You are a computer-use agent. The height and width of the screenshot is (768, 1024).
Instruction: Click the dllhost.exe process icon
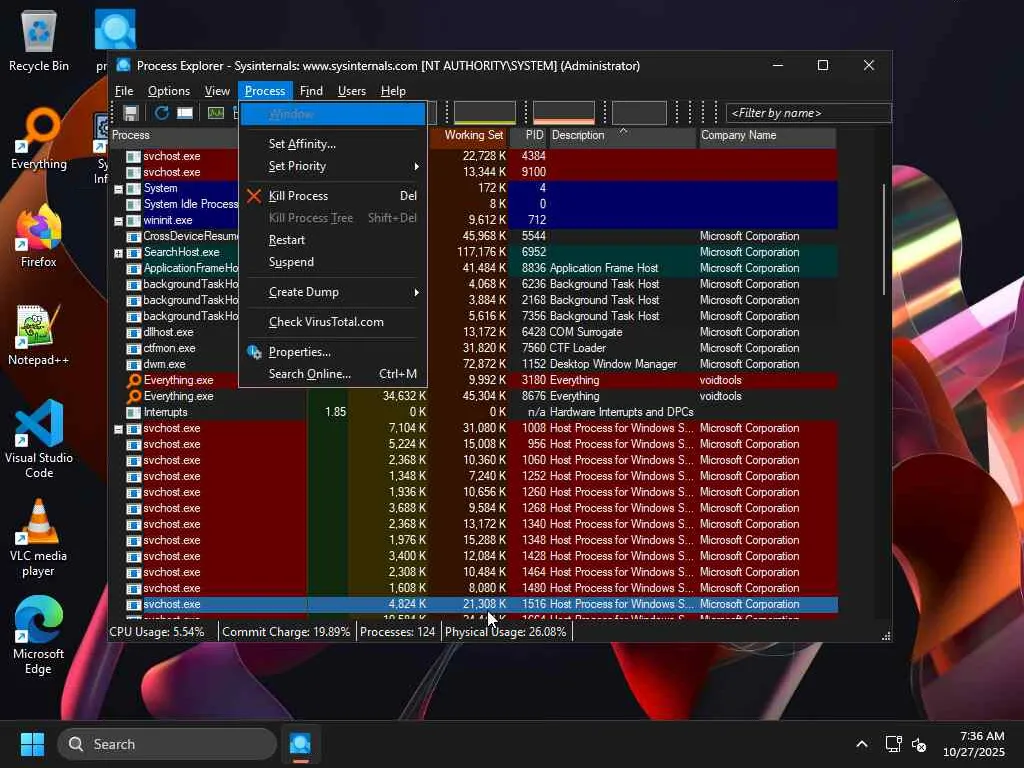coord(133,332)
